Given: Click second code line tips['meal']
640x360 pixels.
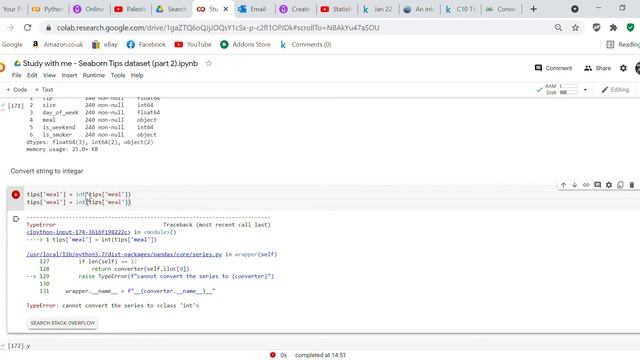Looking at the screenshot, I should click(x=79, y=202).
